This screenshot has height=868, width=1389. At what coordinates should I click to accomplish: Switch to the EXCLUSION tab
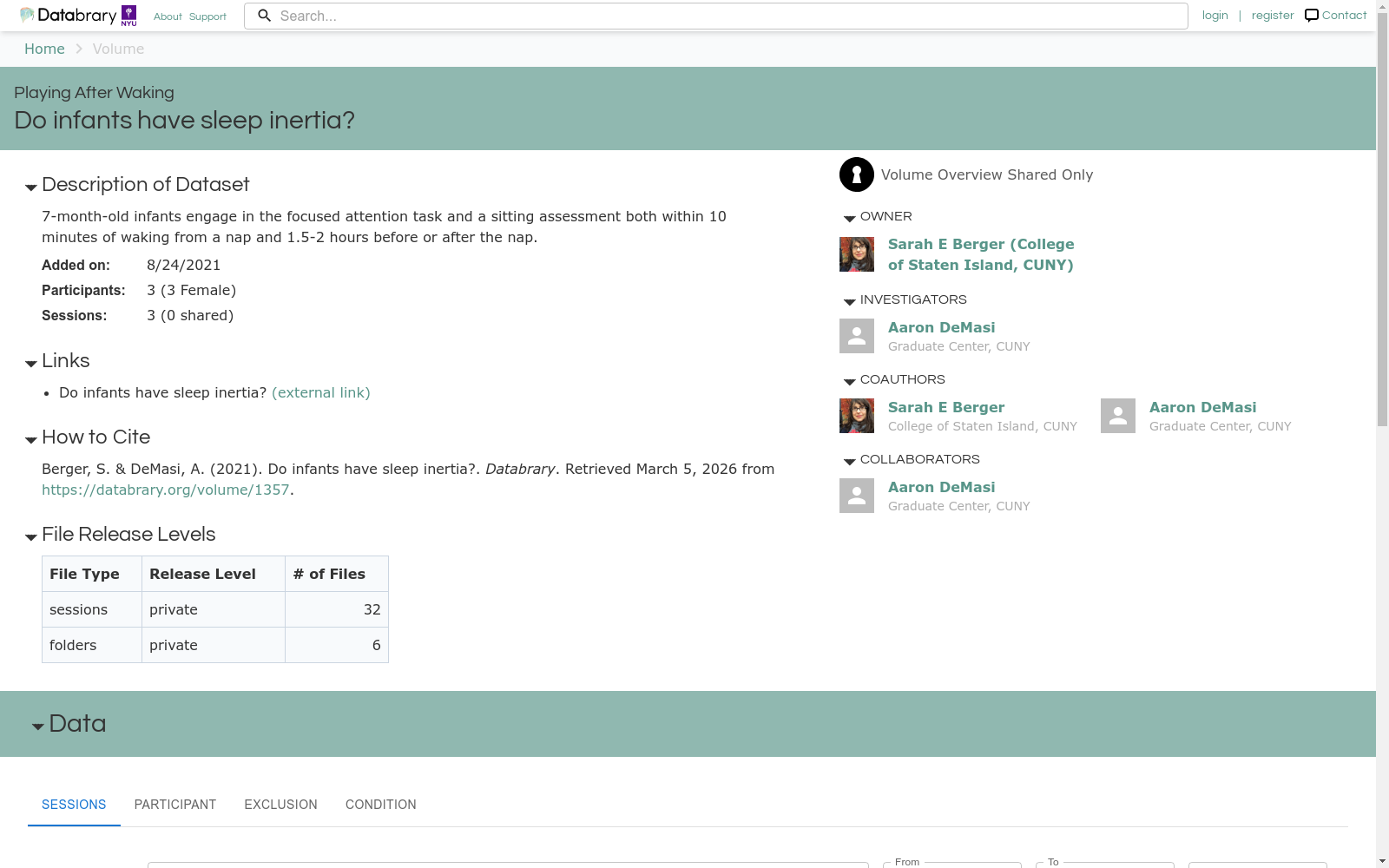click(281, 805)
